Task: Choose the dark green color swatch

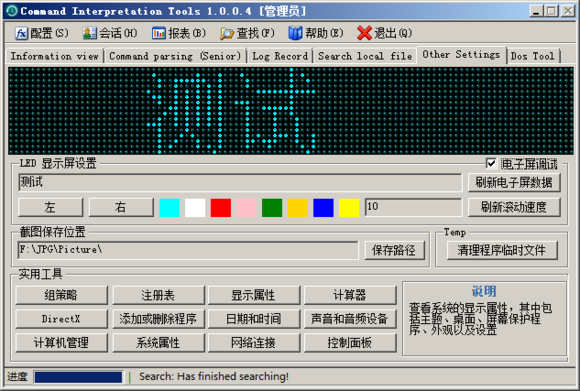Action: (272, 208)
